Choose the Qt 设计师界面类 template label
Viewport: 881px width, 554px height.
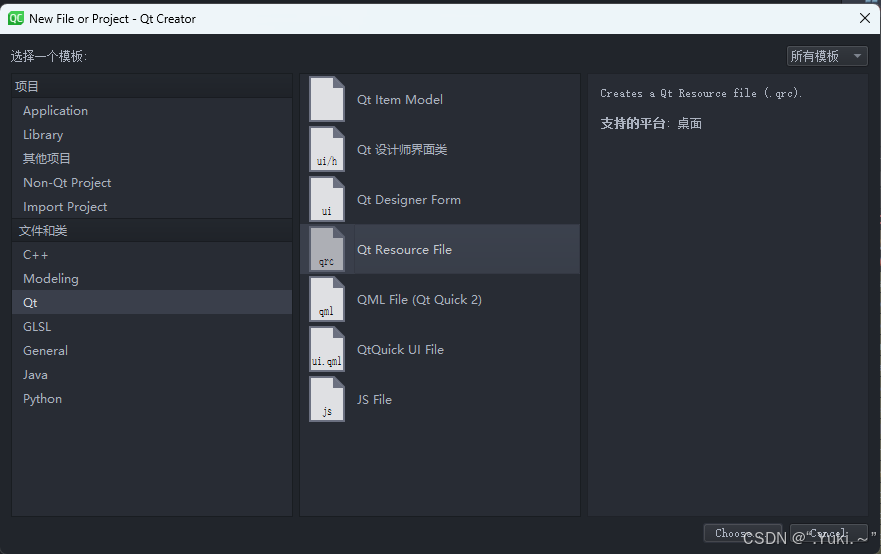point(402,149)
